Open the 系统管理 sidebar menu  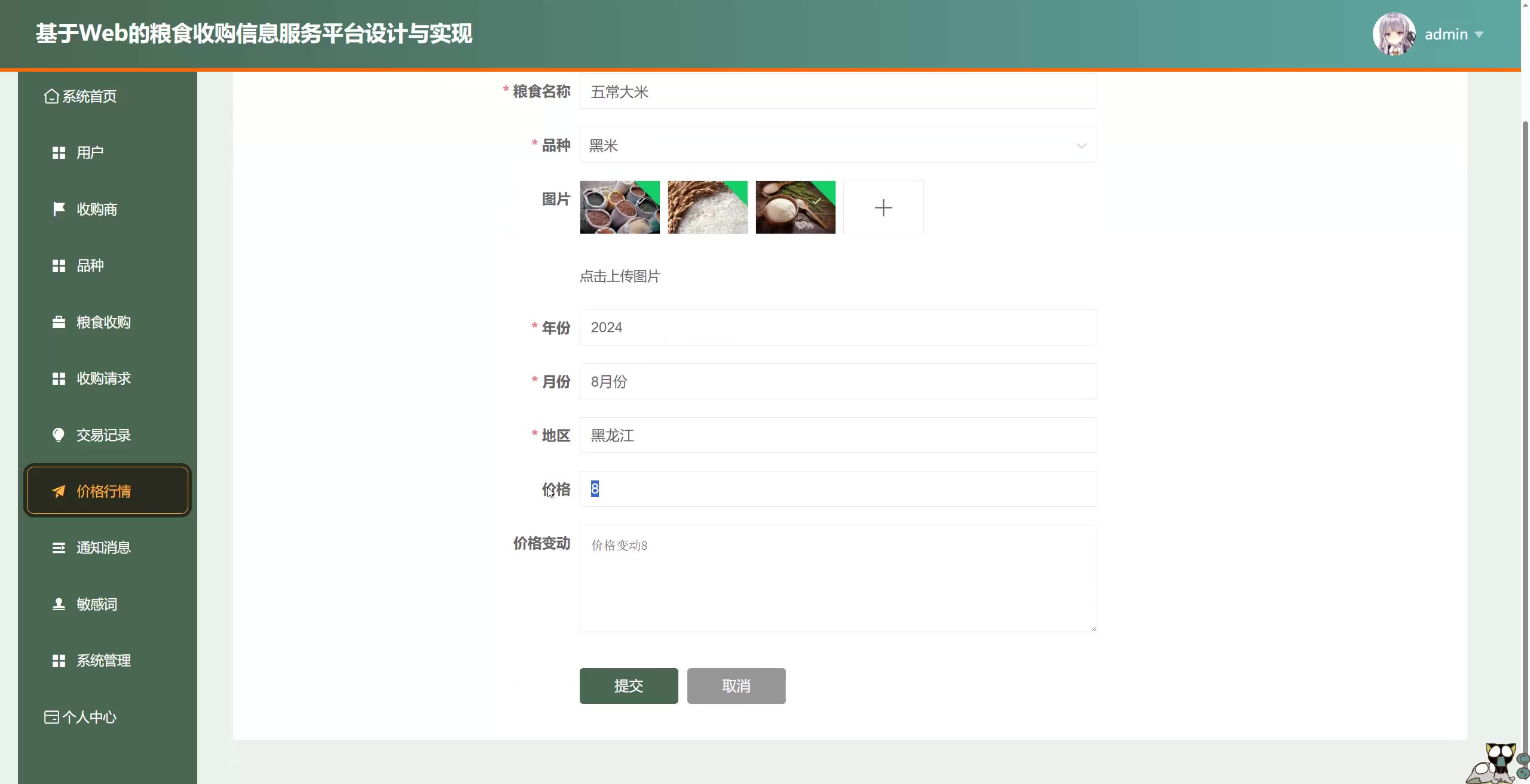coord(103,660)
